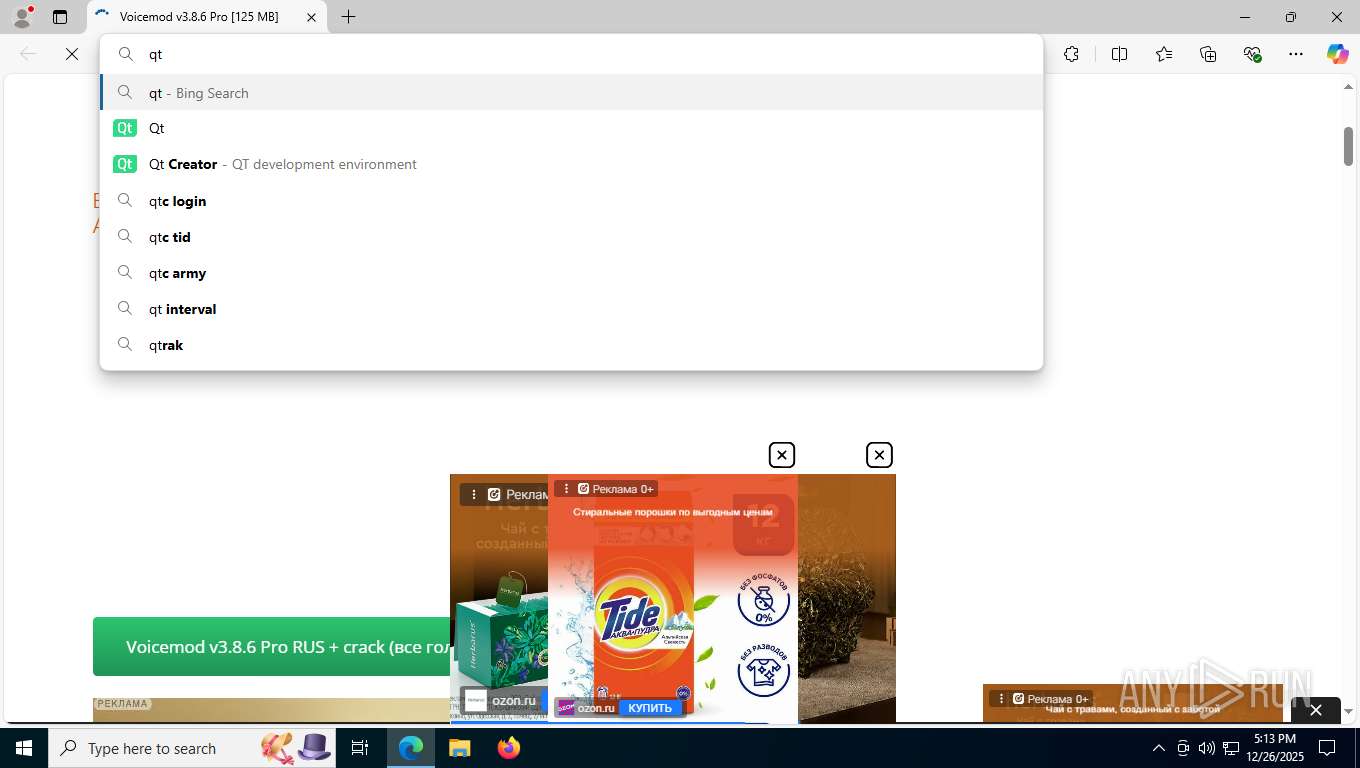This screenshot has width=1360, height=768.
Task: Stop loading the page
Action: click(72, 54)
